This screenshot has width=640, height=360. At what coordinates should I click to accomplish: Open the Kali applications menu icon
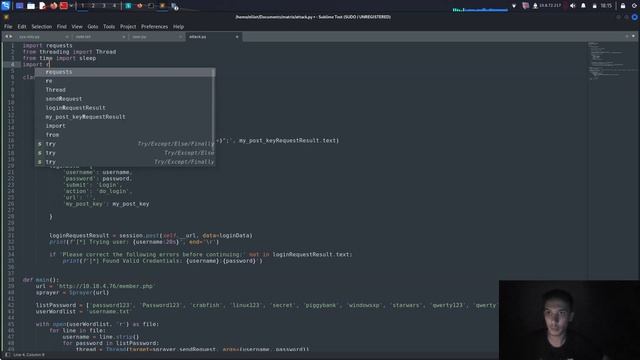(x=5, y=6)
